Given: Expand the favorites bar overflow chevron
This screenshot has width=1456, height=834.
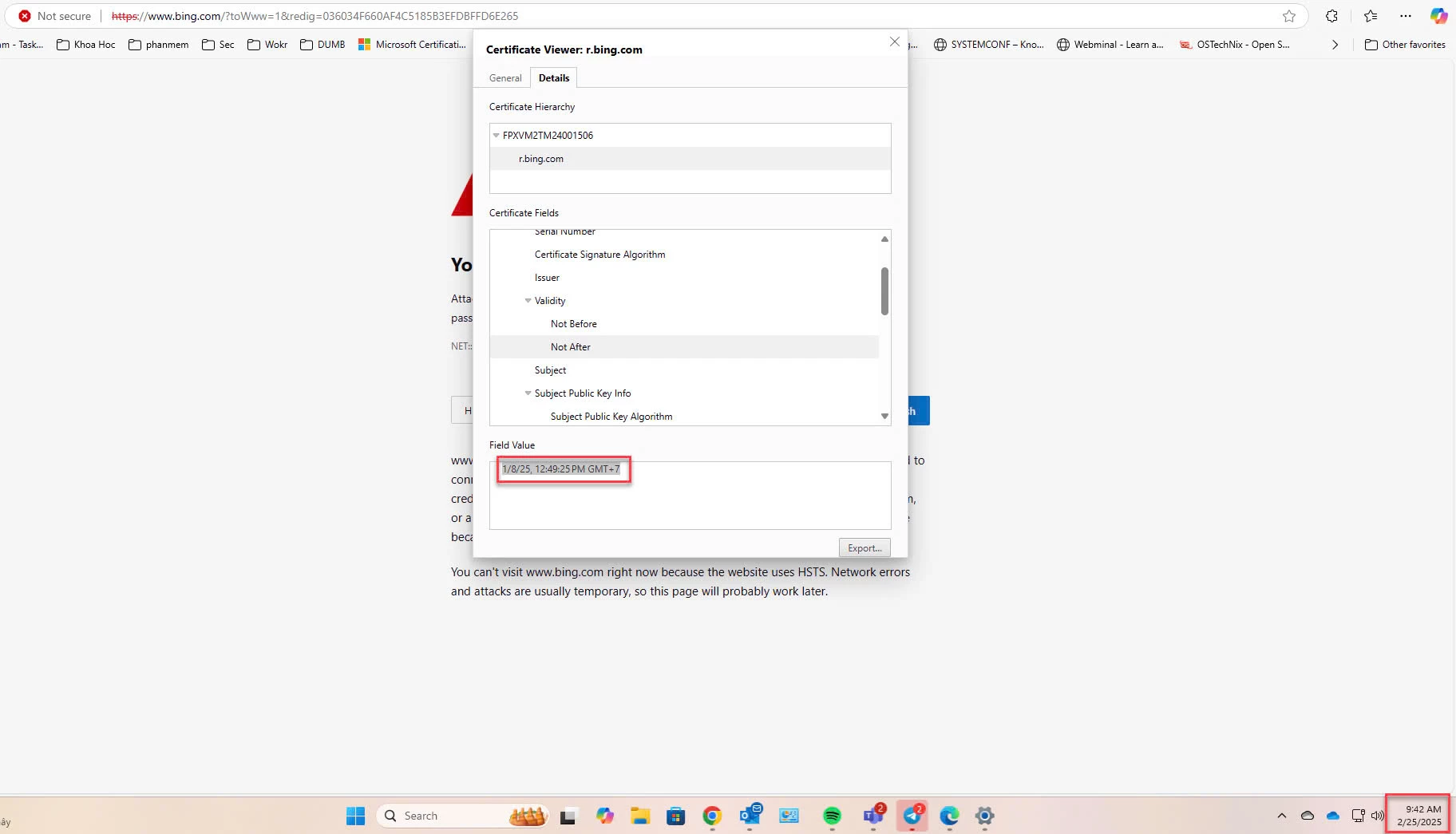Looking at the screenshot, I should pyautogui.click(x=1335, y=45).
